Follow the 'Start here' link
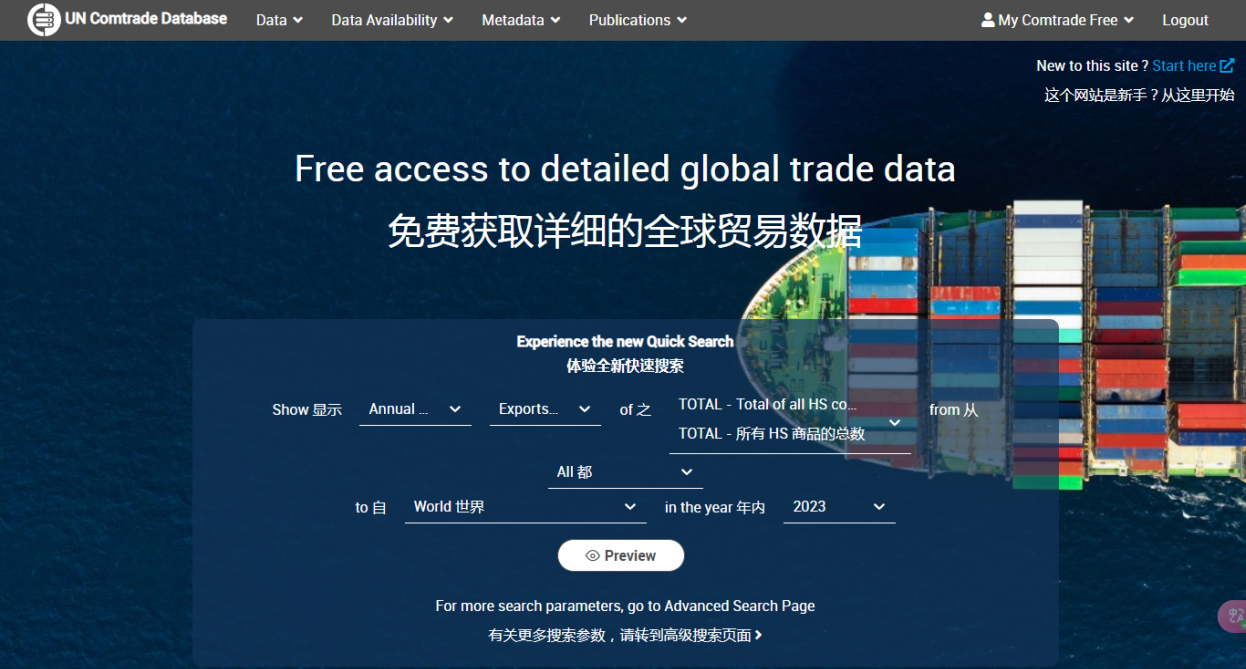 coord(1185,65)
